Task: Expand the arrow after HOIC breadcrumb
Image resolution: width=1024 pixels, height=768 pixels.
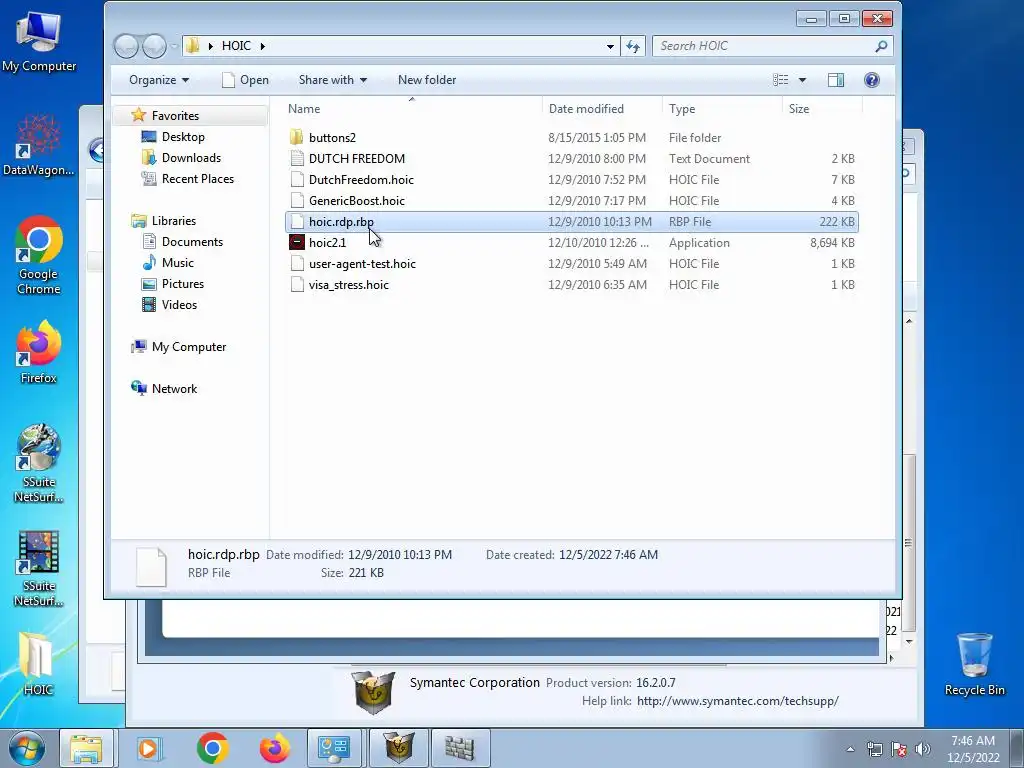Action: click(x=263, y=46)
